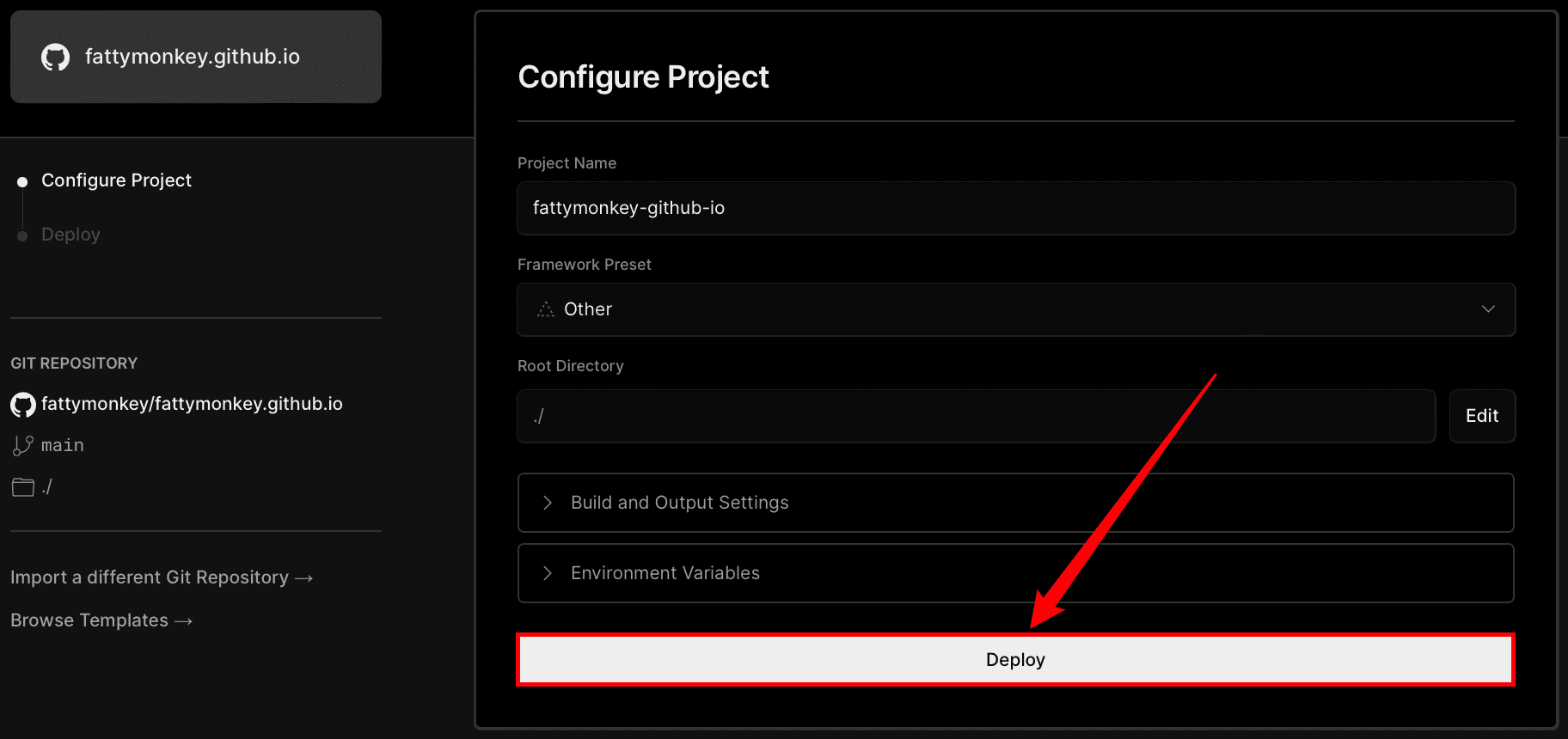Click the arrow after Browse Templates

(183, 621)
